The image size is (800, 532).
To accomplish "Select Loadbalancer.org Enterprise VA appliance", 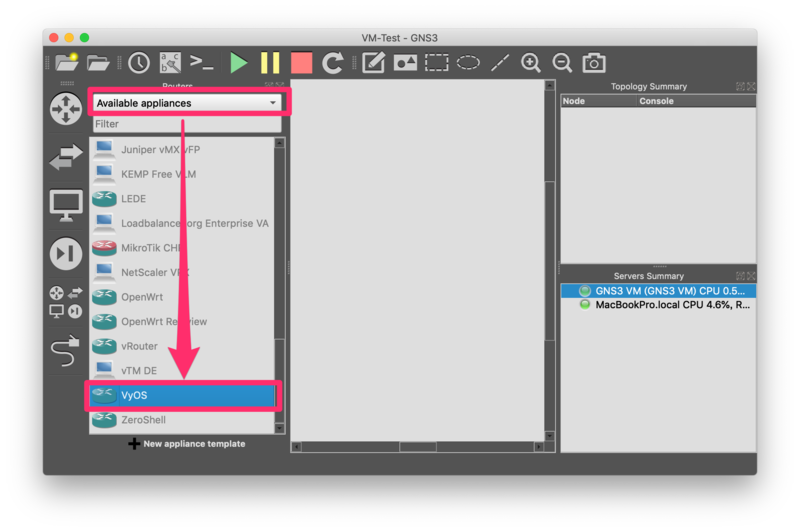I will click(182, 223).
